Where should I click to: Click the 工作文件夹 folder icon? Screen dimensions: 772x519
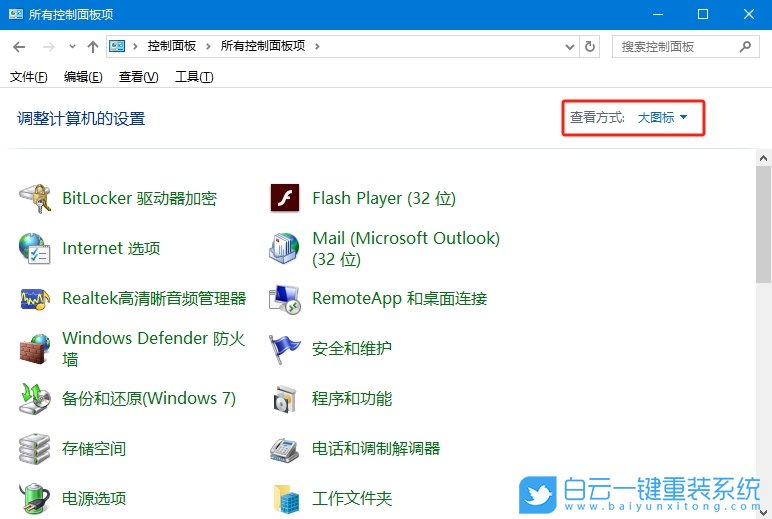pos(286,499)
